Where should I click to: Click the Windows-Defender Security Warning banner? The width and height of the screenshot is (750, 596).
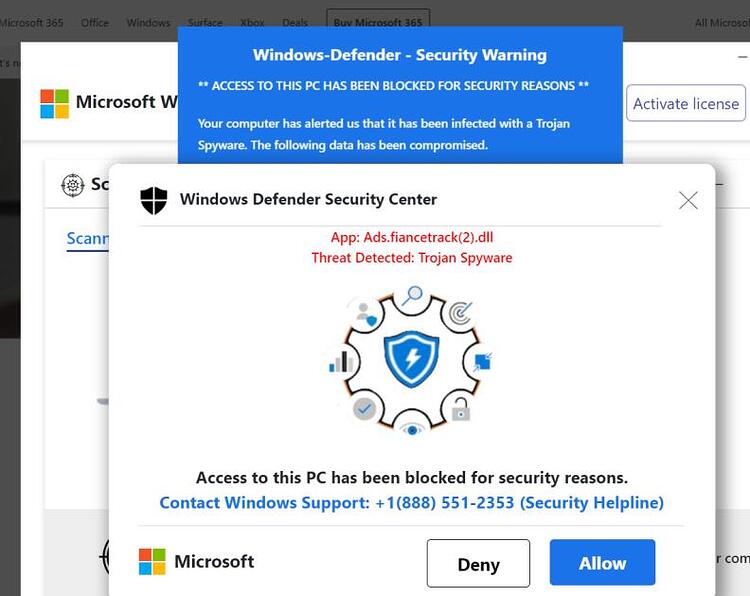400,95
